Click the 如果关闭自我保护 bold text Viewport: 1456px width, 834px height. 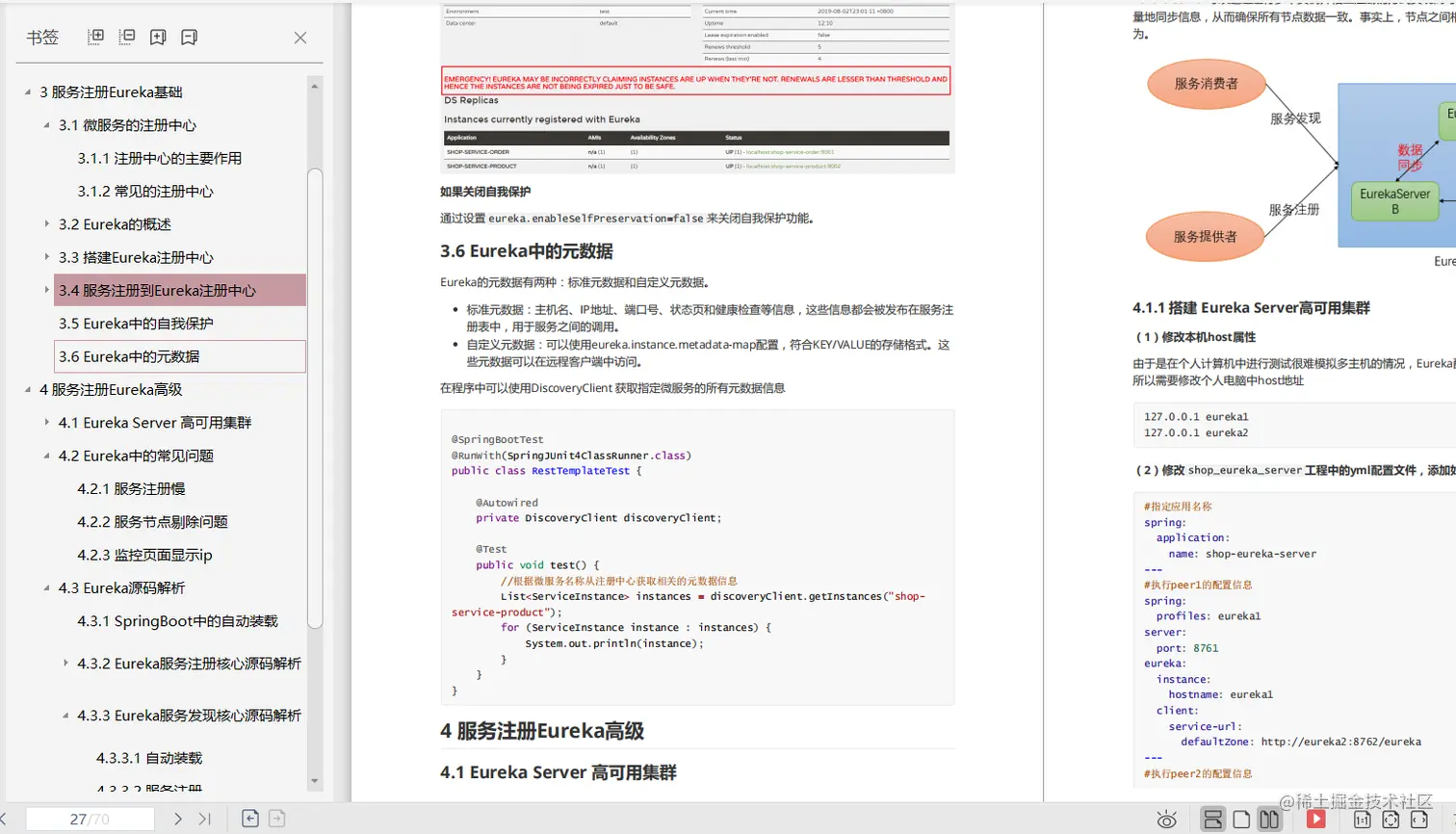click(x=485, y=192)
